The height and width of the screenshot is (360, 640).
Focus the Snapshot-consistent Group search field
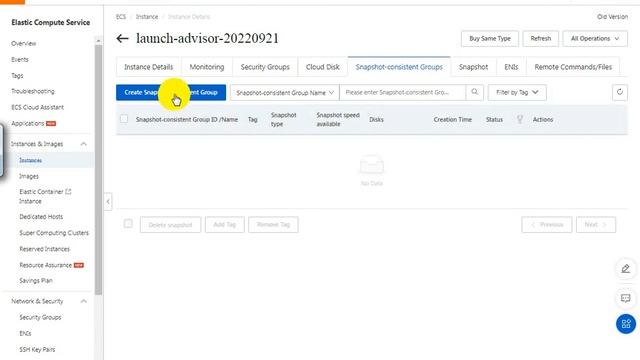coord(402,92)
